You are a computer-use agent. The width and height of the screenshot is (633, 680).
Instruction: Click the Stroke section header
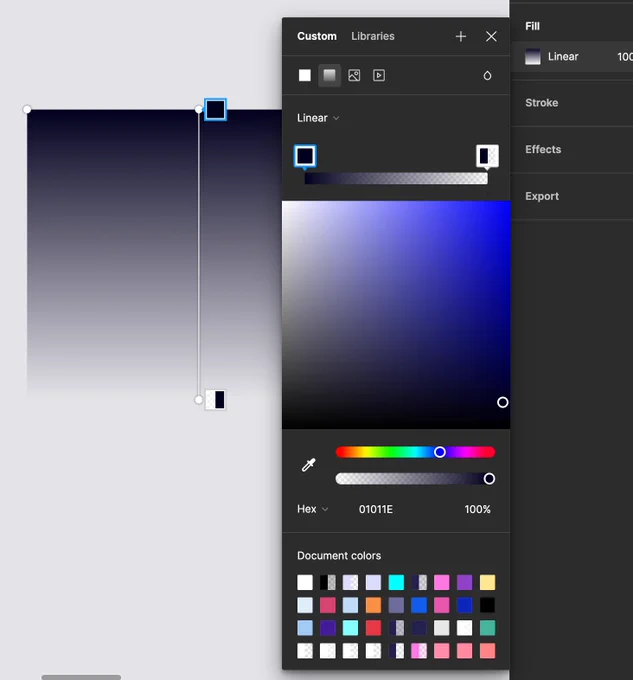click(542, 103)
